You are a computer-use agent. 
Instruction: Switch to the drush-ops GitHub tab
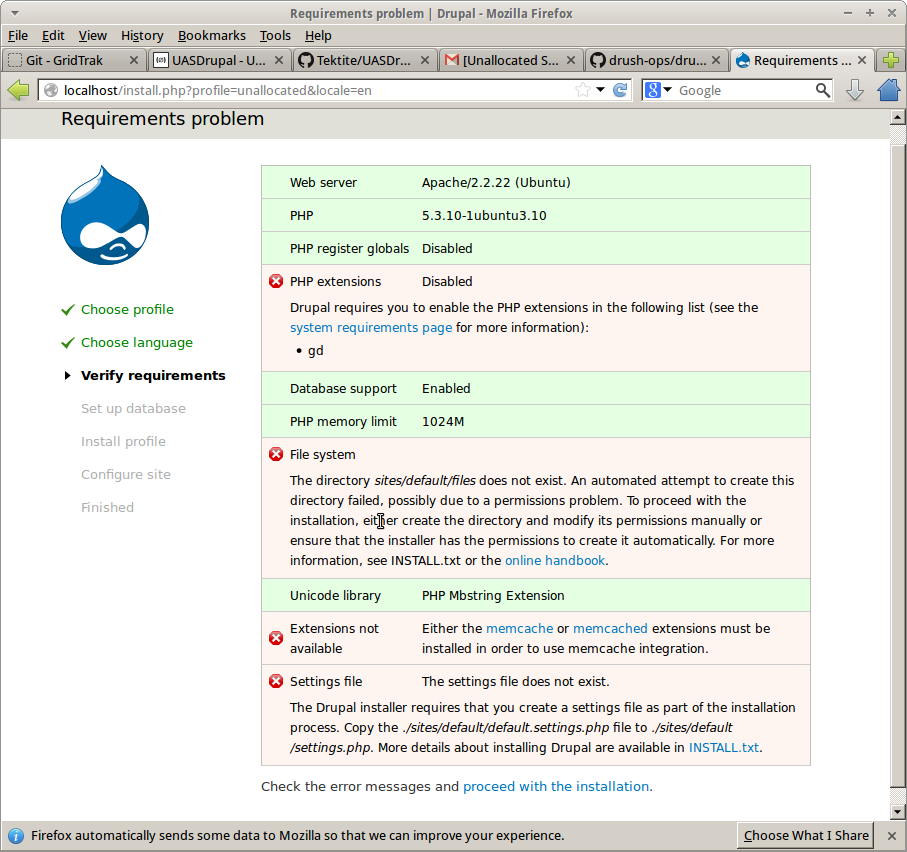(x=649, y=60)
